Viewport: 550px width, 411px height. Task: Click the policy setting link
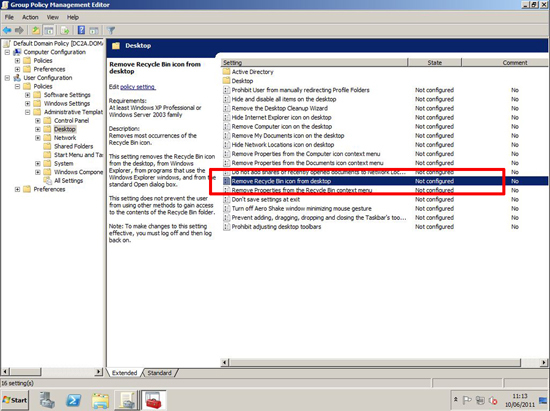click(x=138, y=87)
